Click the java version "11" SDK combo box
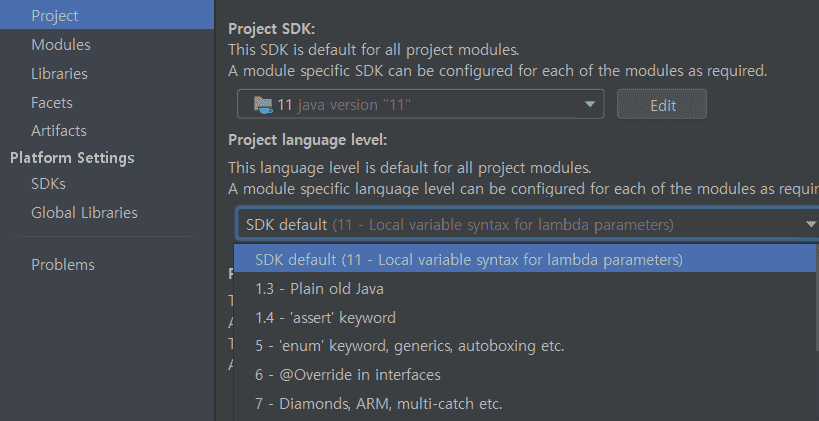 [420, 104]
